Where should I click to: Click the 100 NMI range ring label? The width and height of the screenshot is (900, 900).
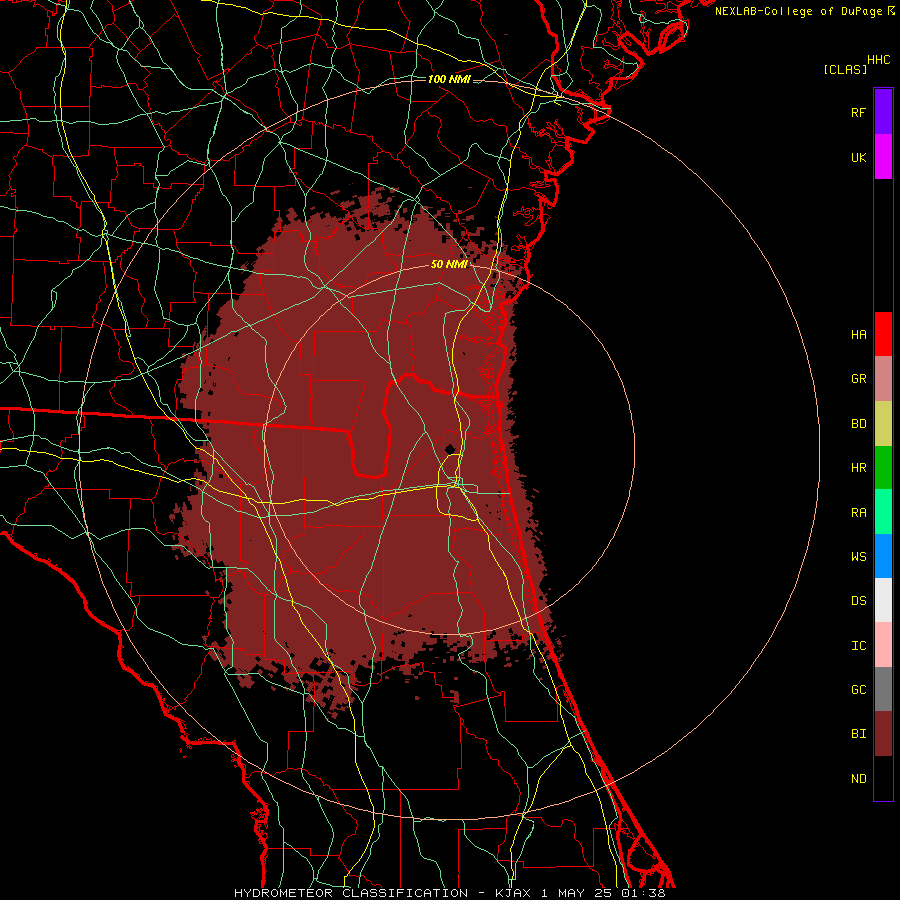pos(449,79)
